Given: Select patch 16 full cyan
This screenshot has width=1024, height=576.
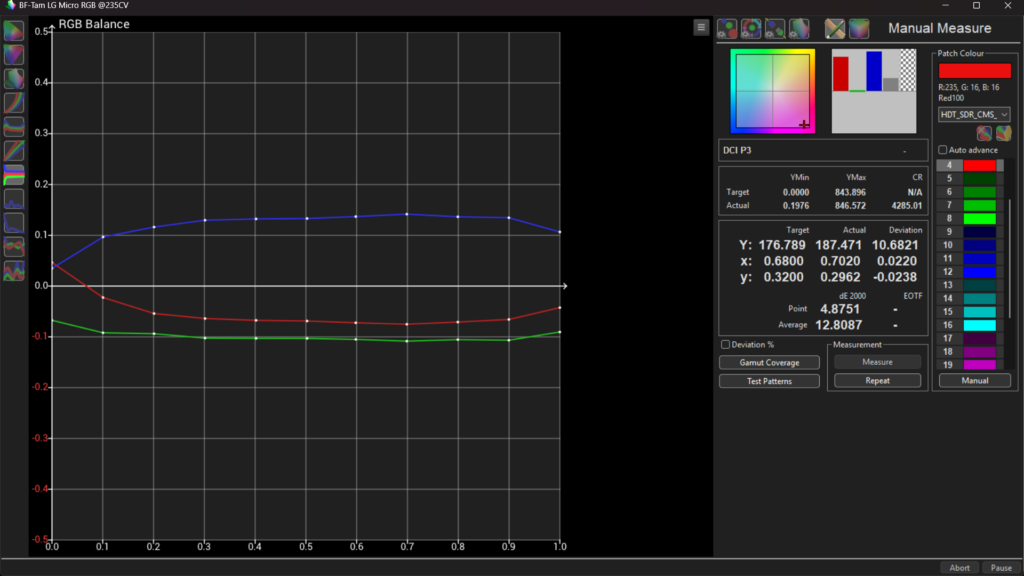Looking at the screenshot, I should (970, 325).
